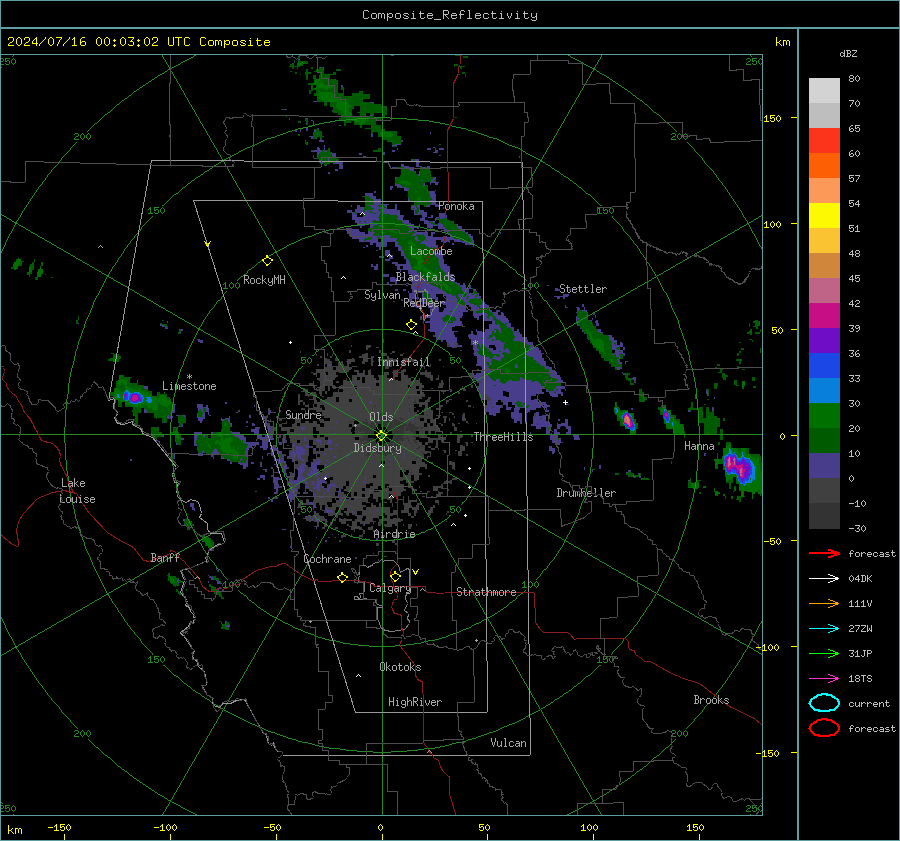The width and height of the screenshot is (900, 841).
Task: Click the ThreeHills label
Action: click(x=503, y=437)
